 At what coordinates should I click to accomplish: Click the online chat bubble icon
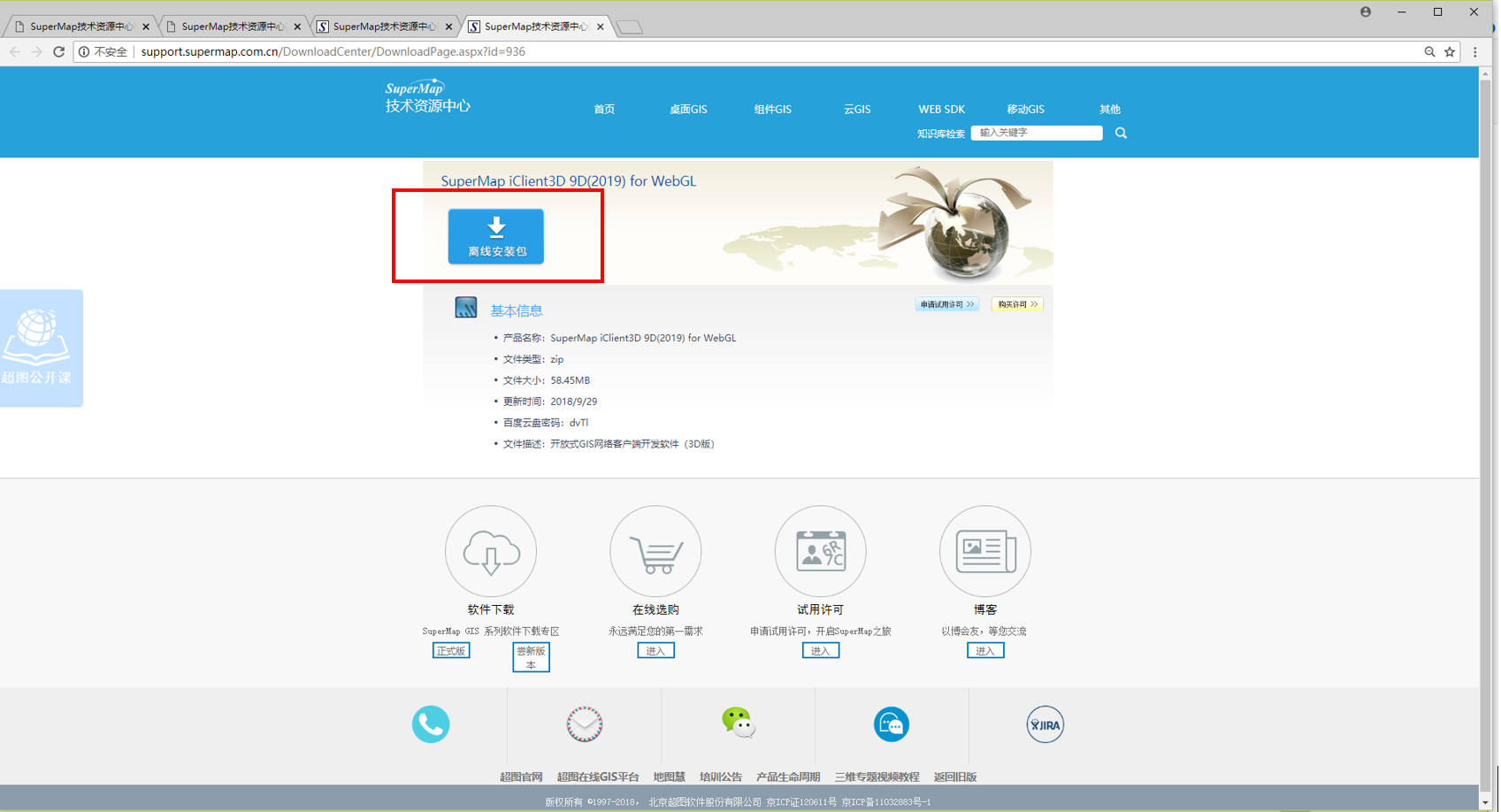tap(892, 724)
